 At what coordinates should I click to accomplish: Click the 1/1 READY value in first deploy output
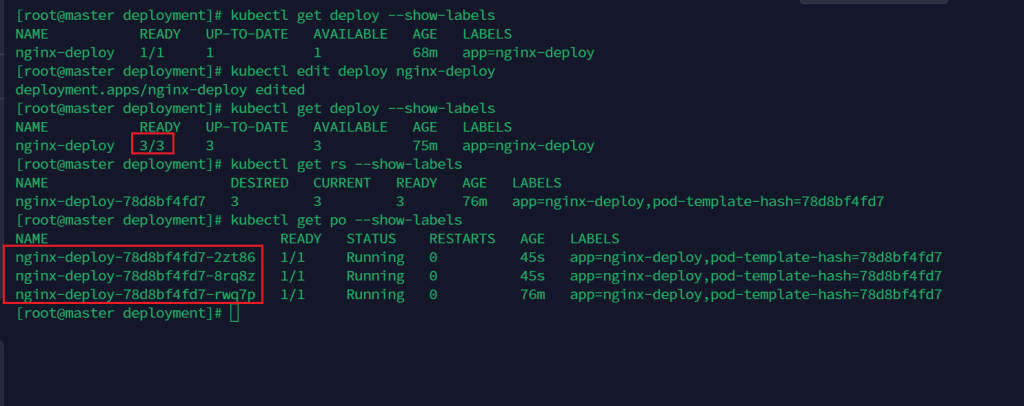pyautogui.click(x=152, y=53)
